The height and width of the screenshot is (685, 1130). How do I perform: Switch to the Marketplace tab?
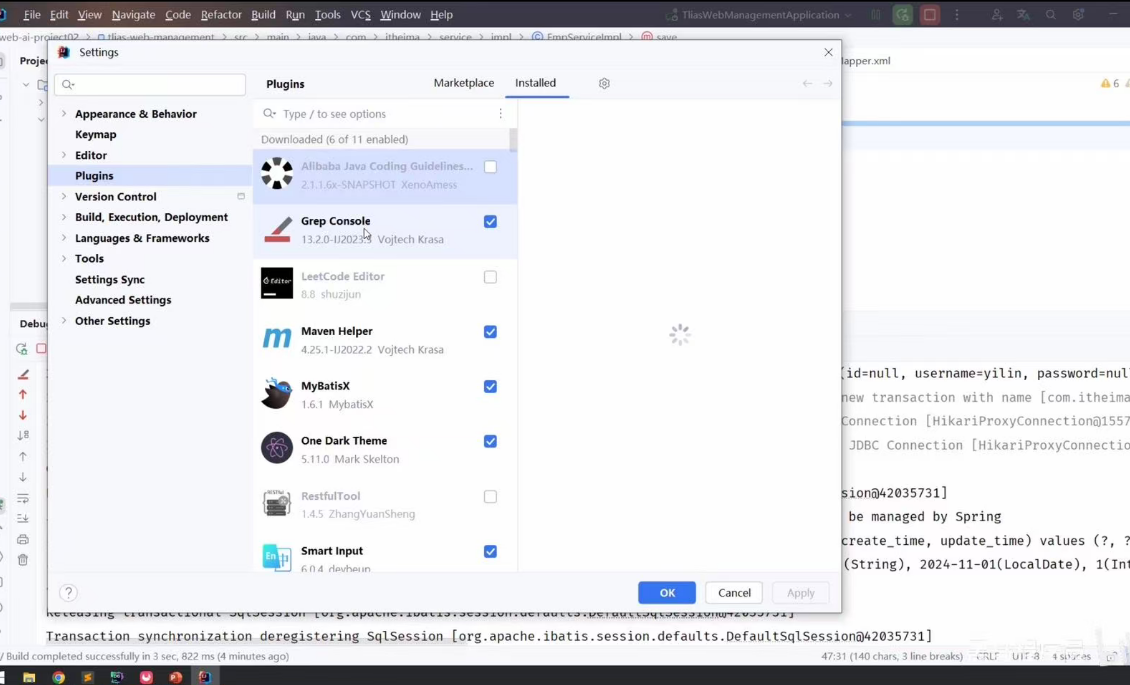pyautogui.click(x=463, y=83)
